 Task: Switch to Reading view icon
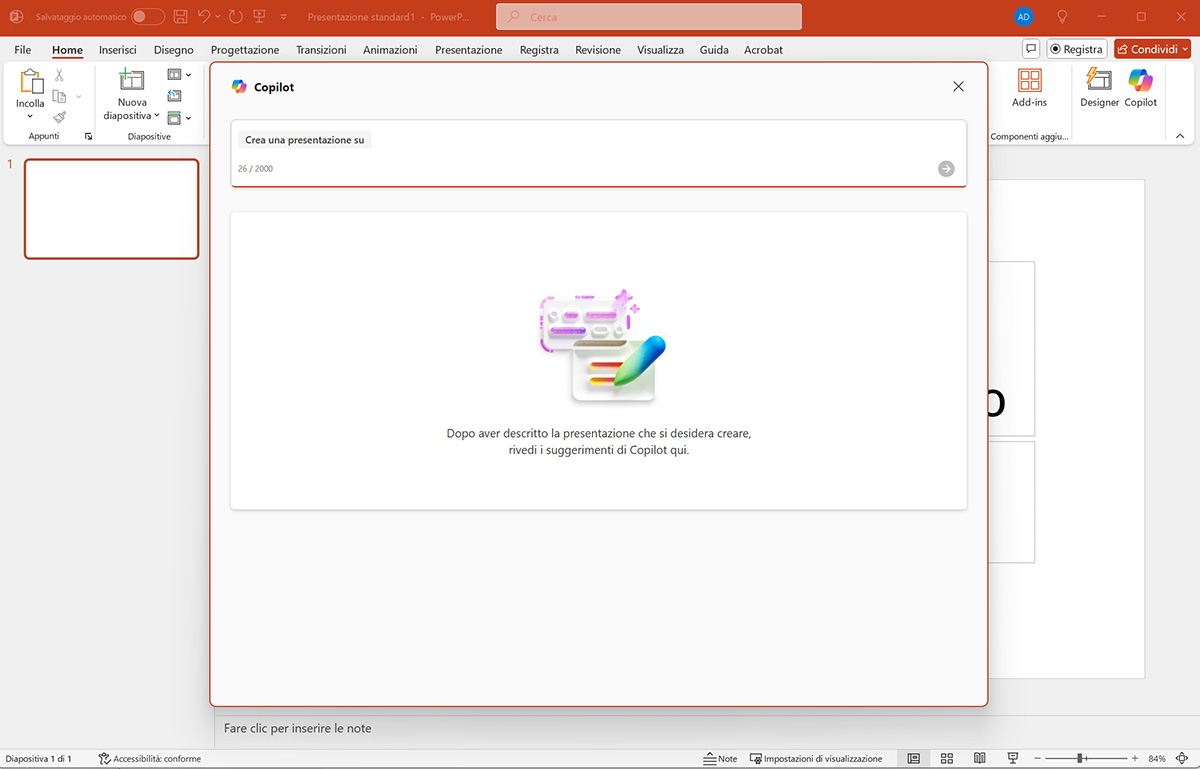coord(980,759)
